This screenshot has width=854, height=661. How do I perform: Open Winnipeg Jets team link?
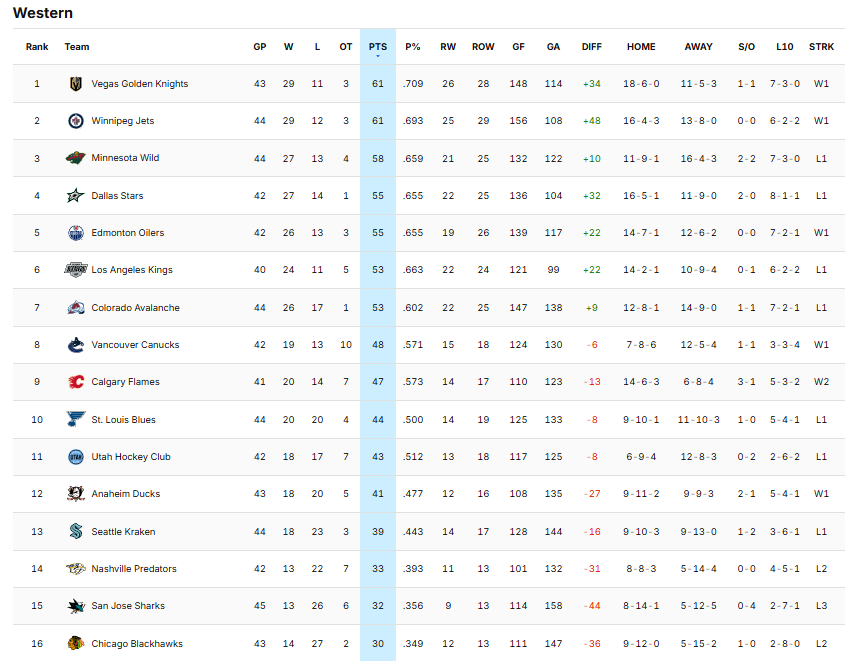tap(123, 121)
